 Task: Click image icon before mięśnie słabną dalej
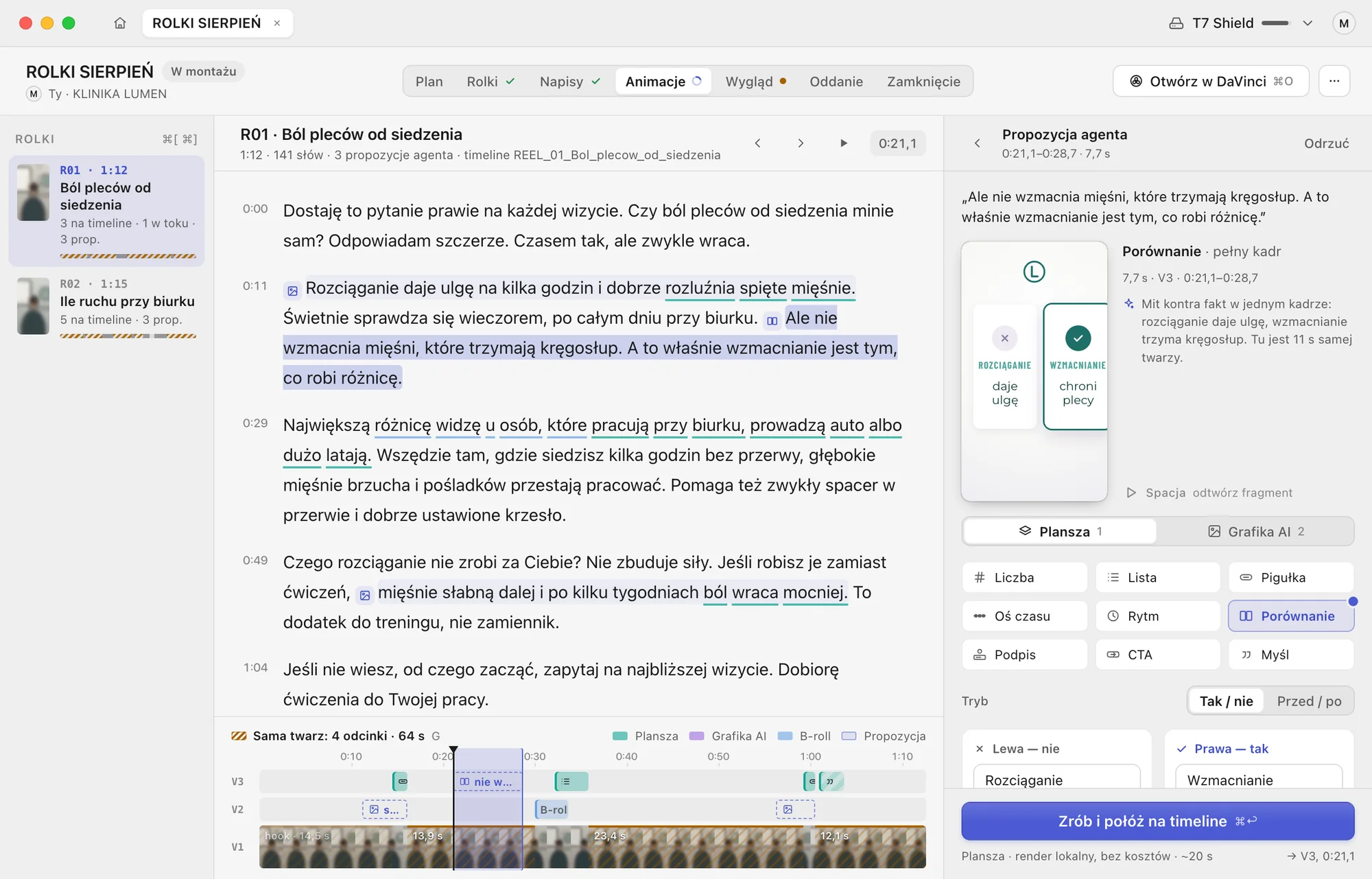tap(365, 595)
